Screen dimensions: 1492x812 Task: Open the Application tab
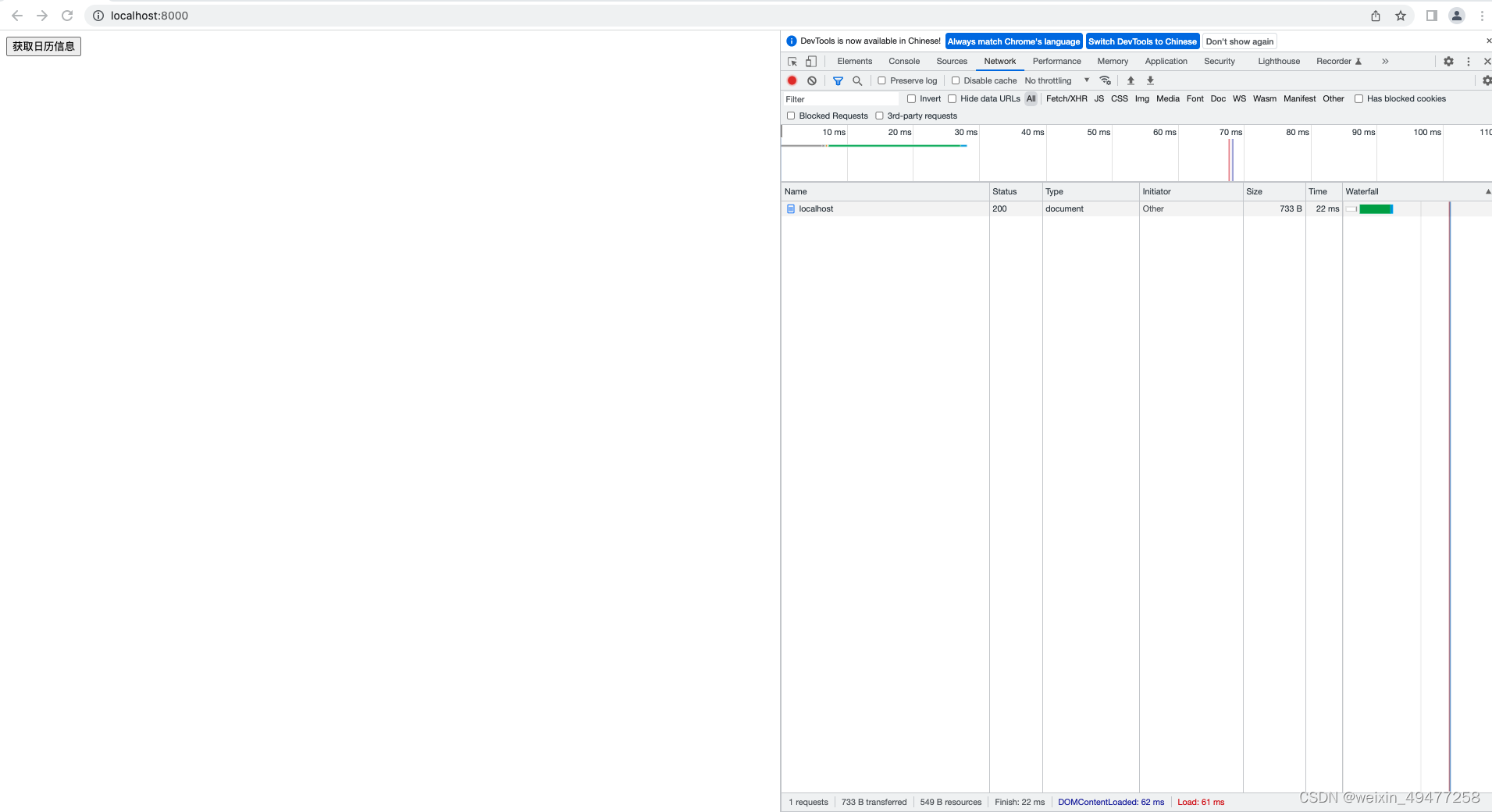(1166, 61)
